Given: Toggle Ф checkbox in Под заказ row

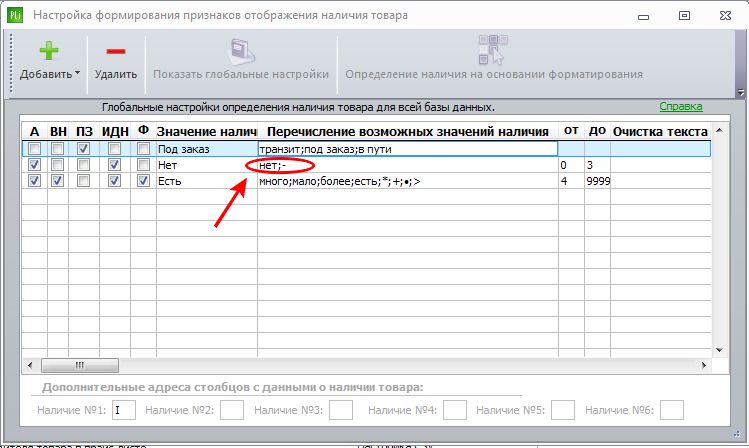Looking at the screenshot, I should click(143, 149).
